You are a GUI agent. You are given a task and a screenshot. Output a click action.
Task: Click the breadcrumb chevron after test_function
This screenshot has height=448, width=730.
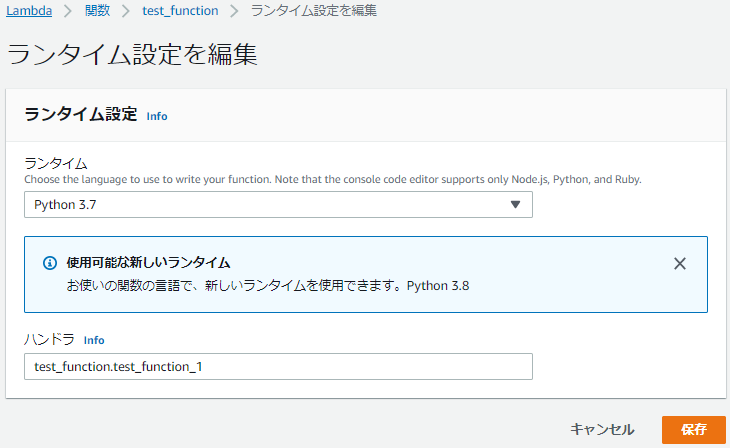(x=233, y=12)
